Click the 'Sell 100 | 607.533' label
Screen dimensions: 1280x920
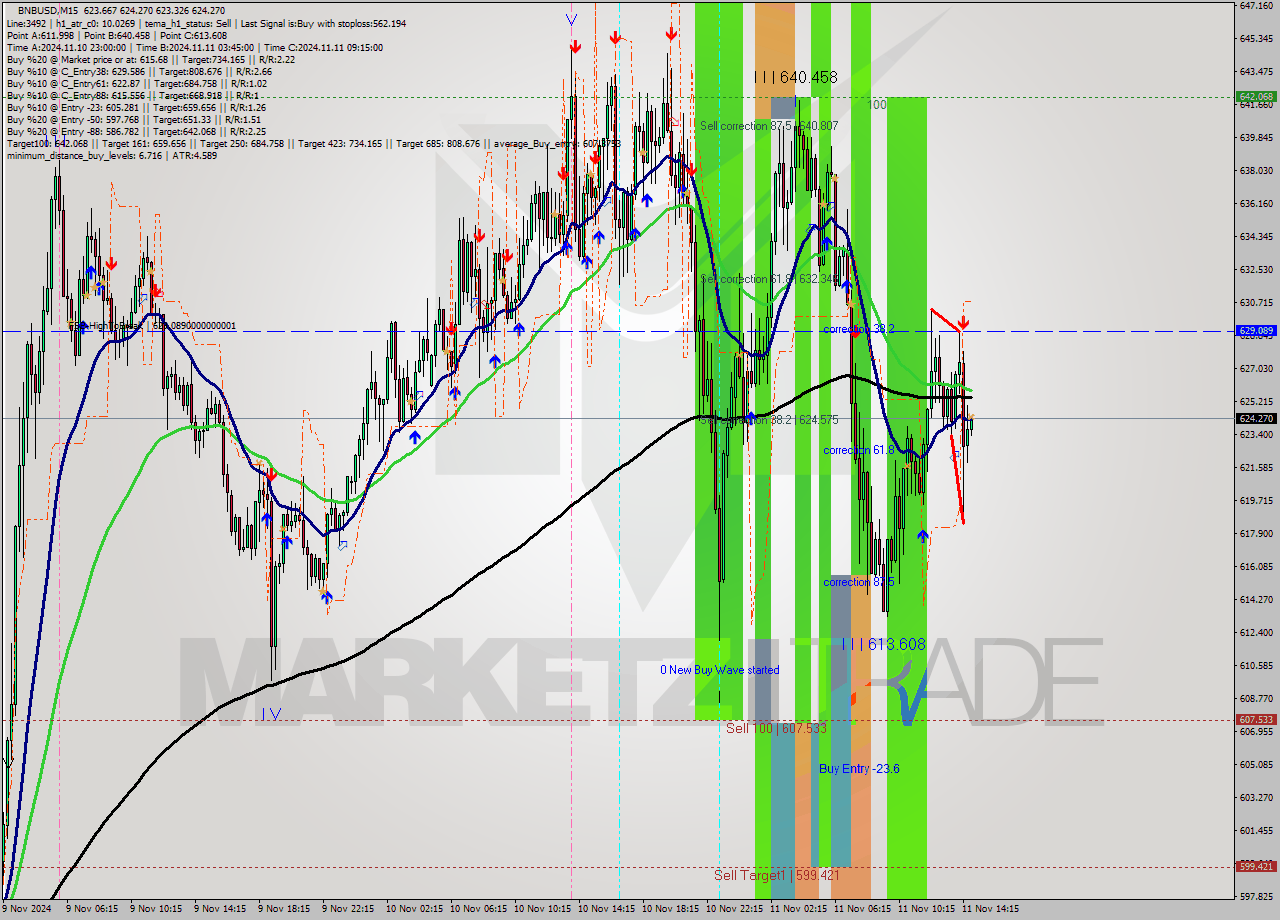pos(776,728)
